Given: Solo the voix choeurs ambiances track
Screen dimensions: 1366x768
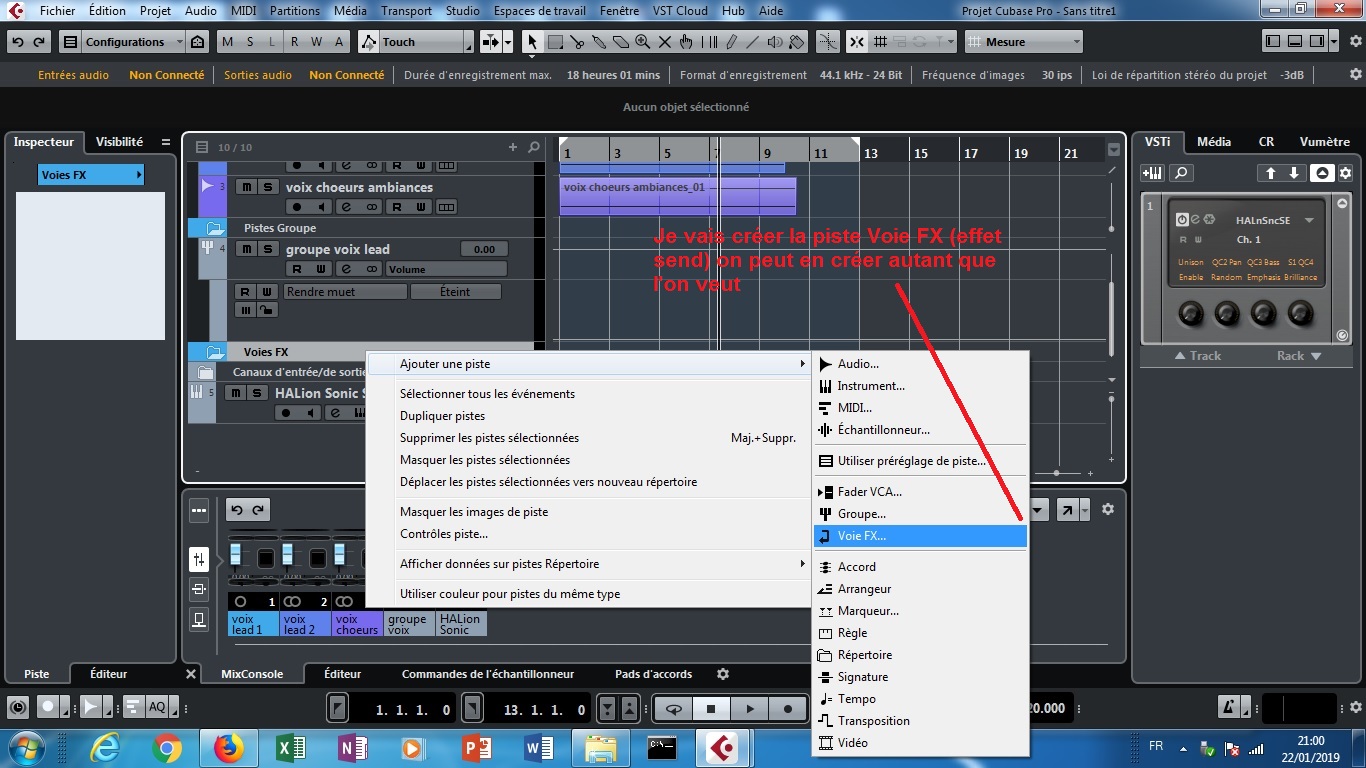Looking at the screenshot, I should pos(268,187).
